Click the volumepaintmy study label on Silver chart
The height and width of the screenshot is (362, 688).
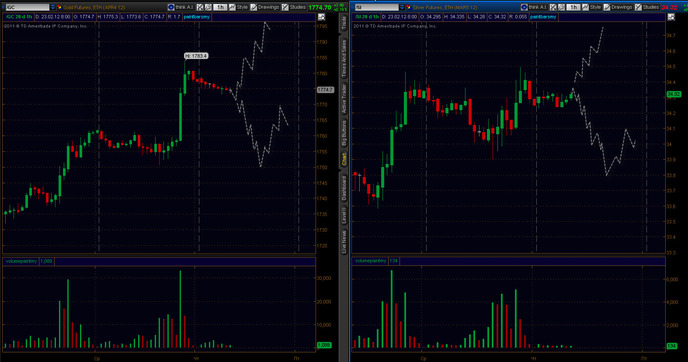[x=371, y=261]
